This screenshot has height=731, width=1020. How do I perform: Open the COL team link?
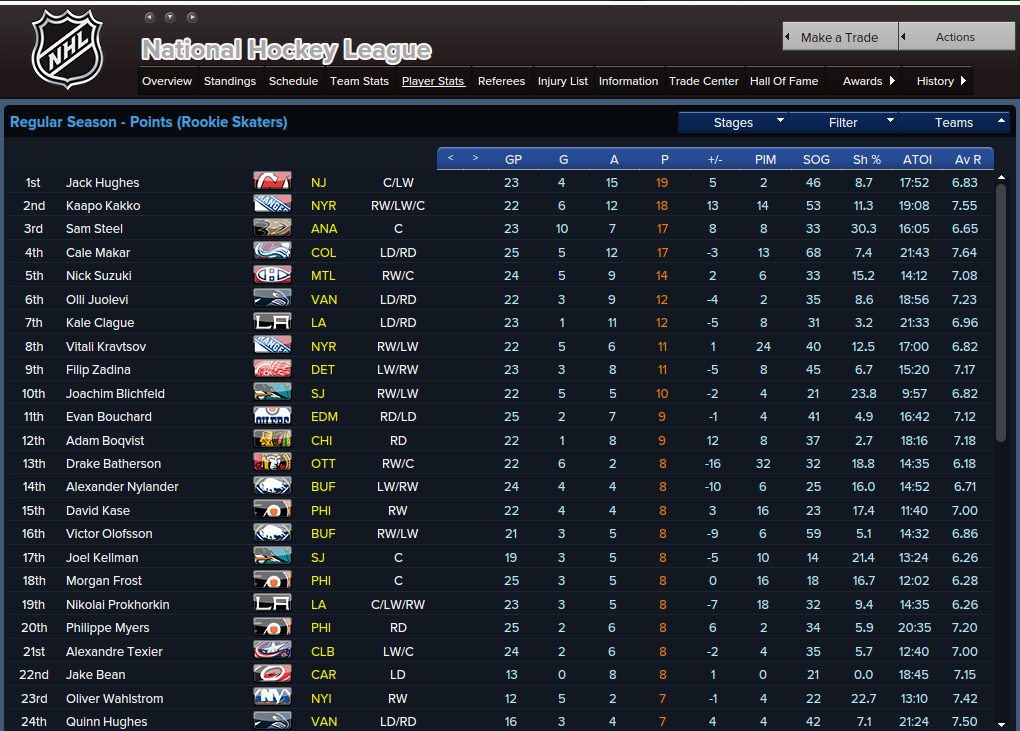coord(323,252)
